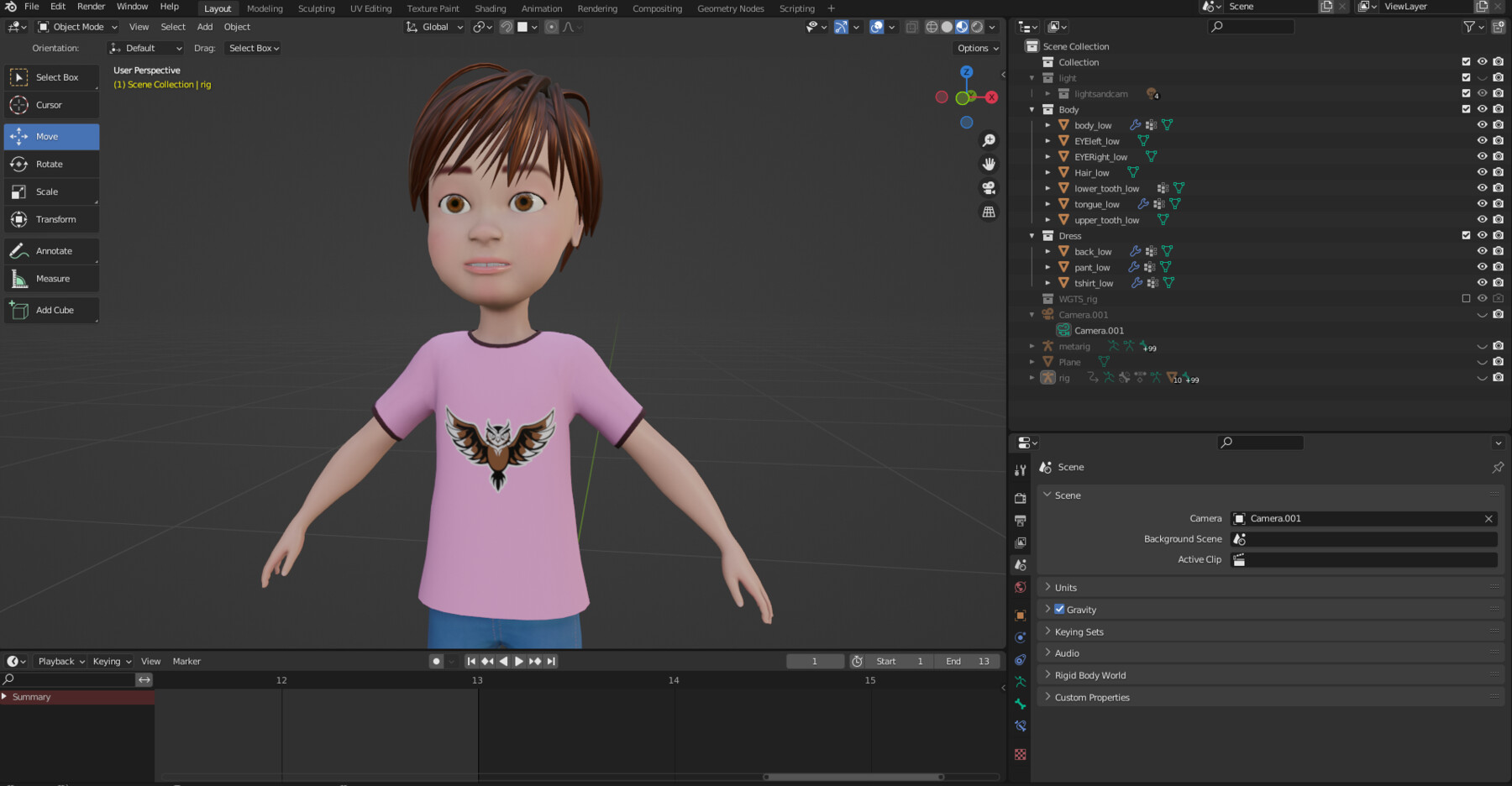Switch viewport to Wireframe shading mode
The height and width of the screenshot is (786, 1512).
tap(932, 26)
